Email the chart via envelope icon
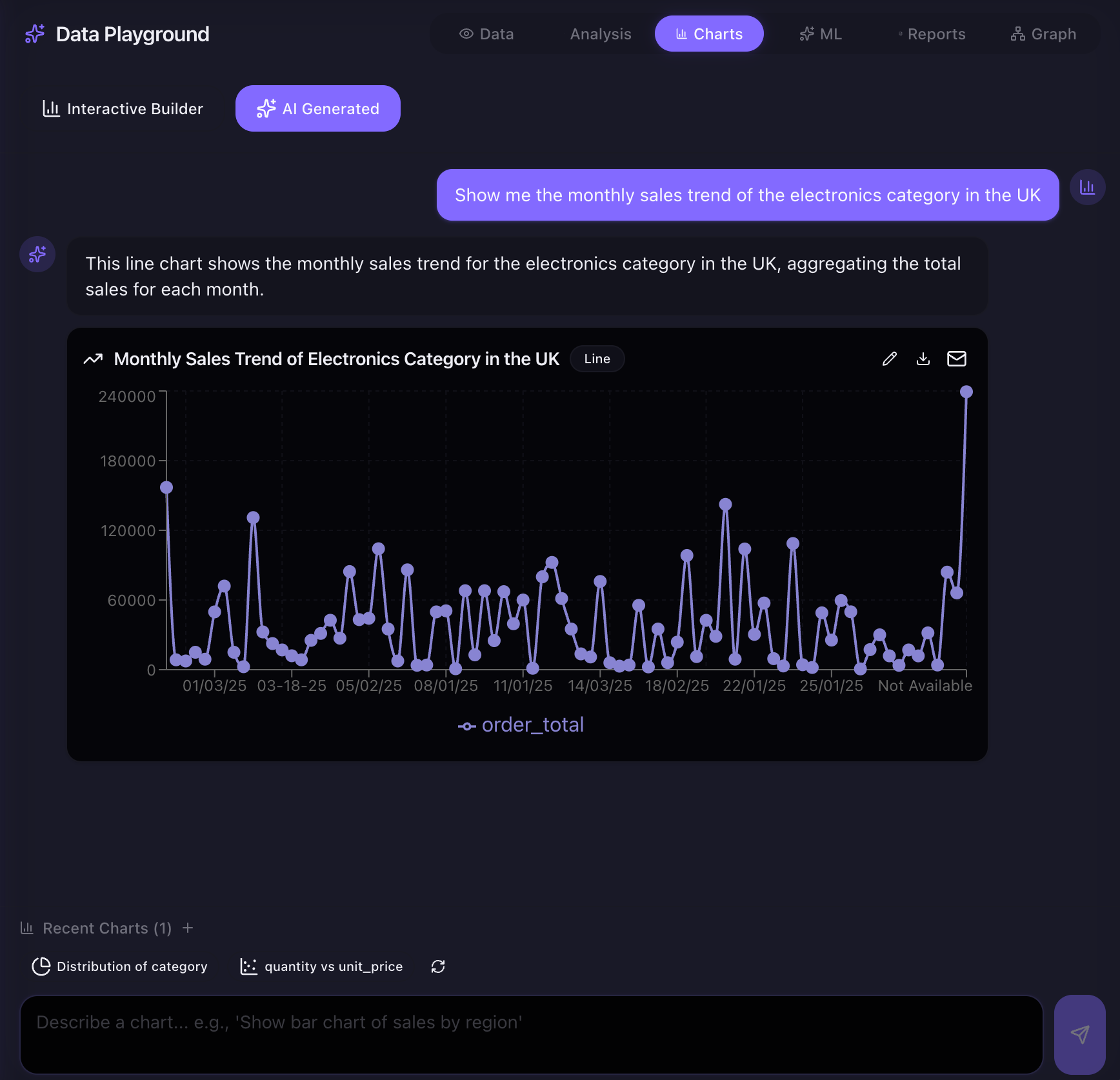Viewport: 1120px width, 1080px height. [957, 359]
